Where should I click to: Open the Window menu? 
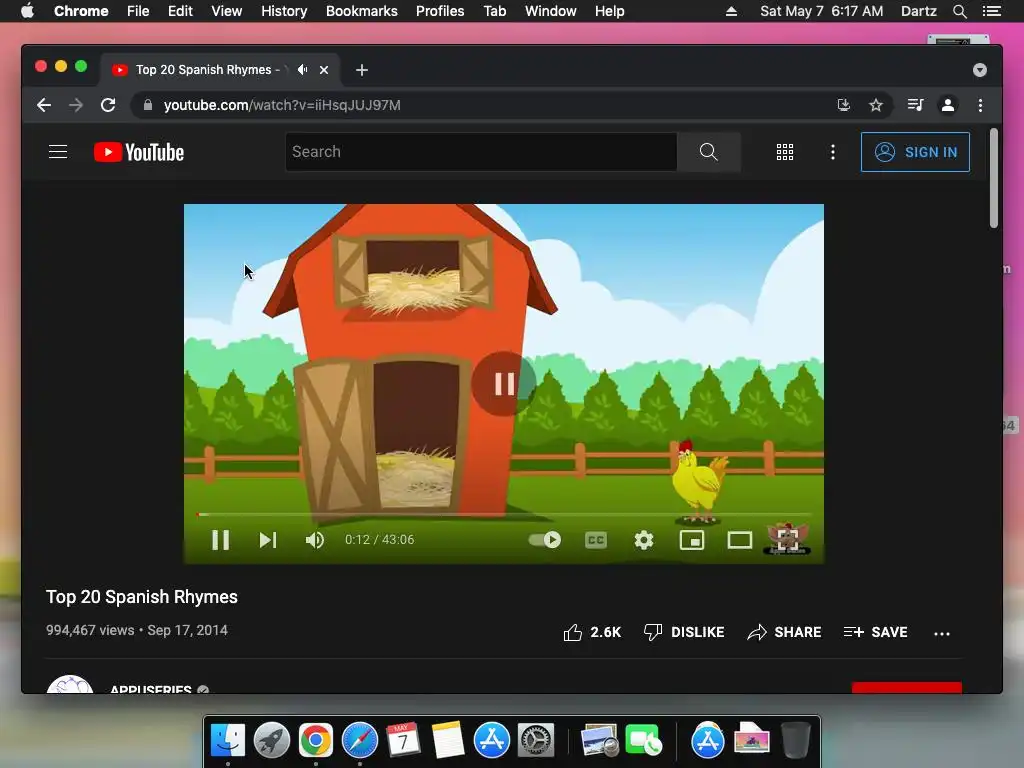pos(551,11)
